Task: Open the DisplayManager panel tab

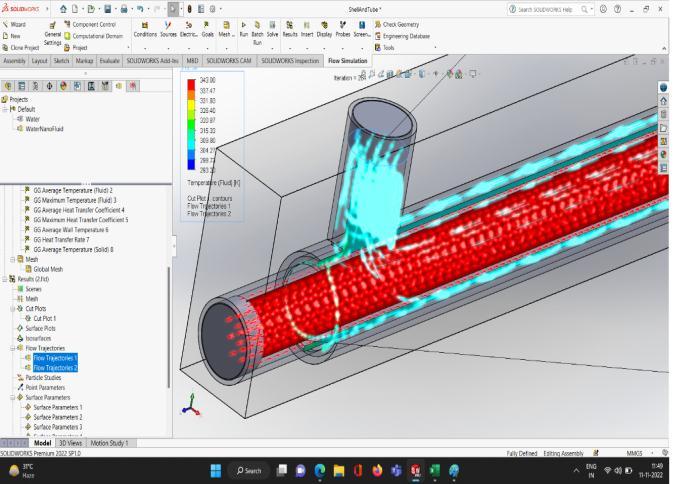Action: pyautogui.click(x=64, y=86)
